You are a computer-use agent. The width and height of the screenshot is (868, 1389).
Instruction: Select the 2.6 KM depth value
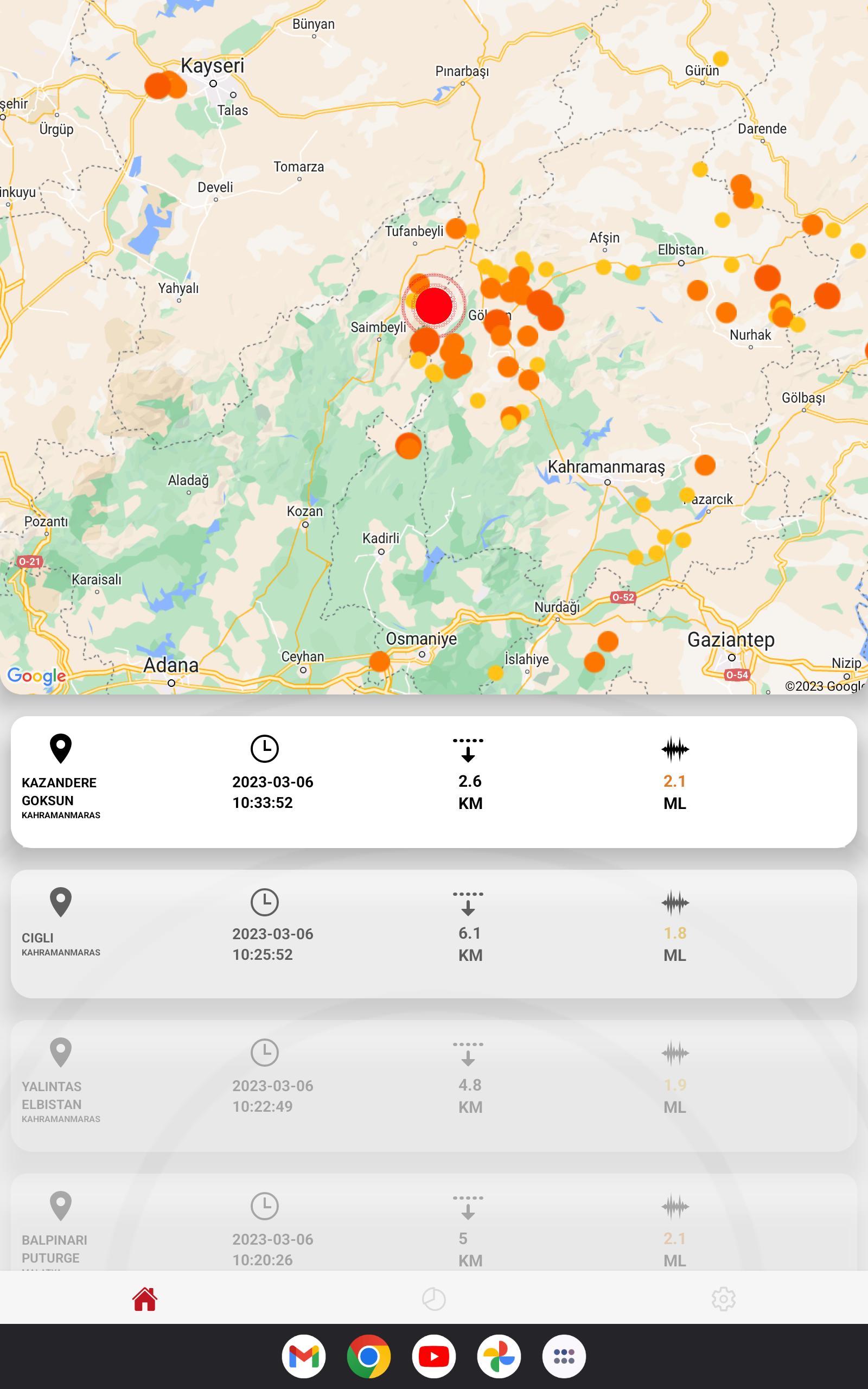pos(470,792)
